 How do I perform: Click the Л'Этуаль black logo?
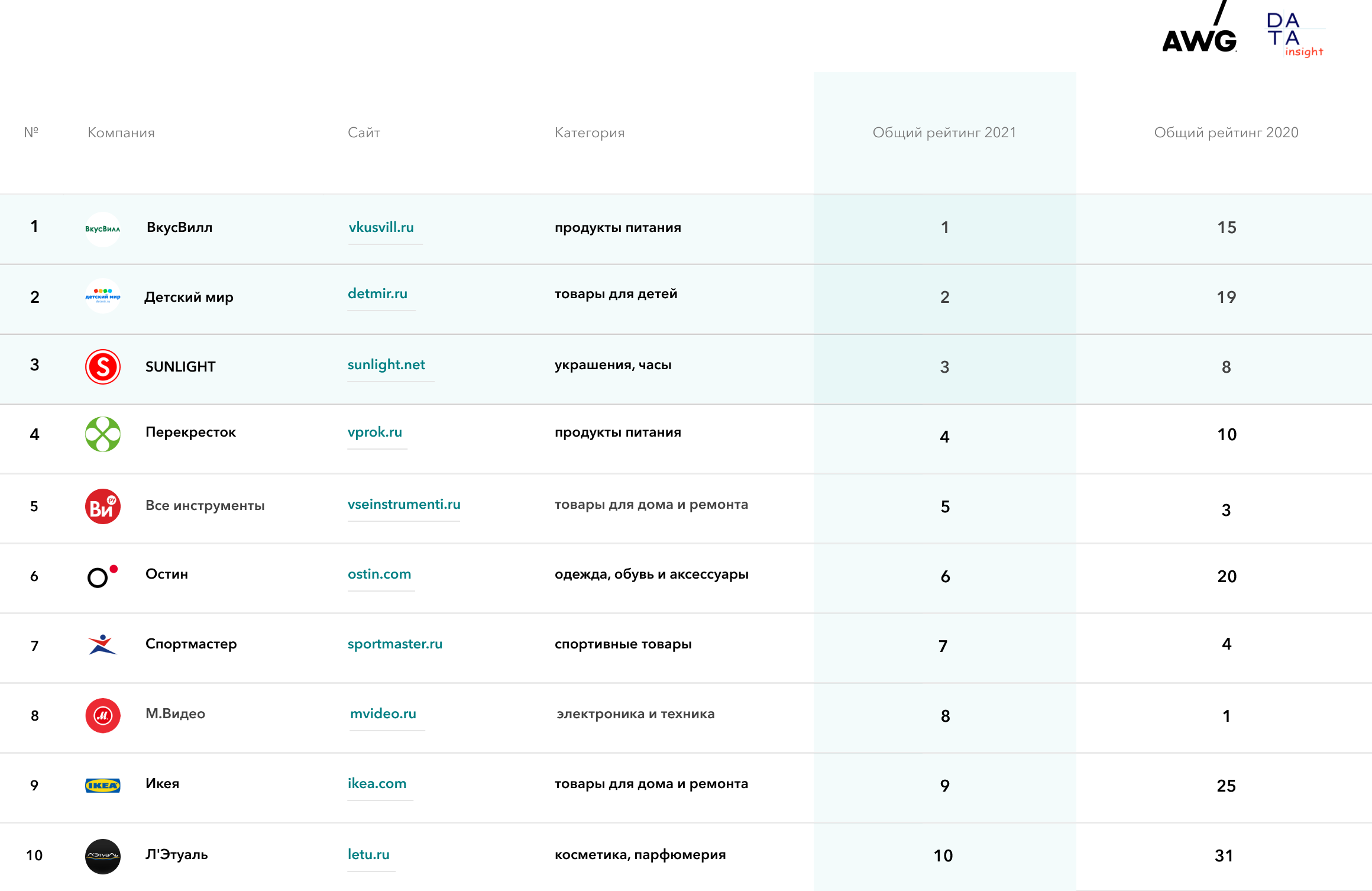tap(103, 856)
